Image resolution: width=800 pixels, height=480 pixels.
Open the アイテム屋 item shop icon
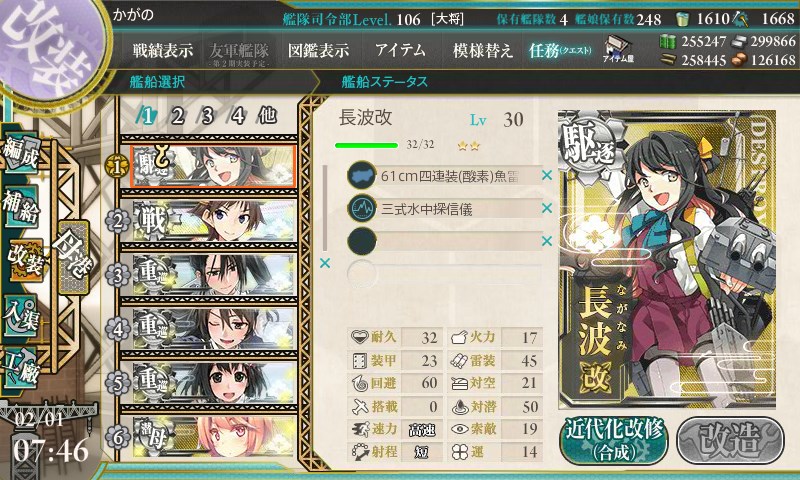coord(618,49)
